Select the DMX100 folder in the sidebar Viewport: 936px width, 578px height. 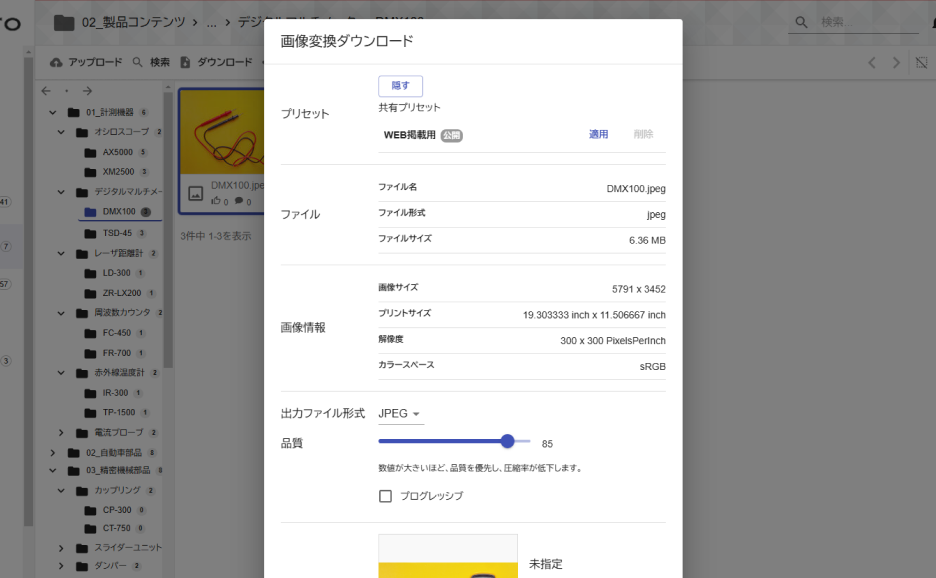pyautogui.click(x=119, y=211)
